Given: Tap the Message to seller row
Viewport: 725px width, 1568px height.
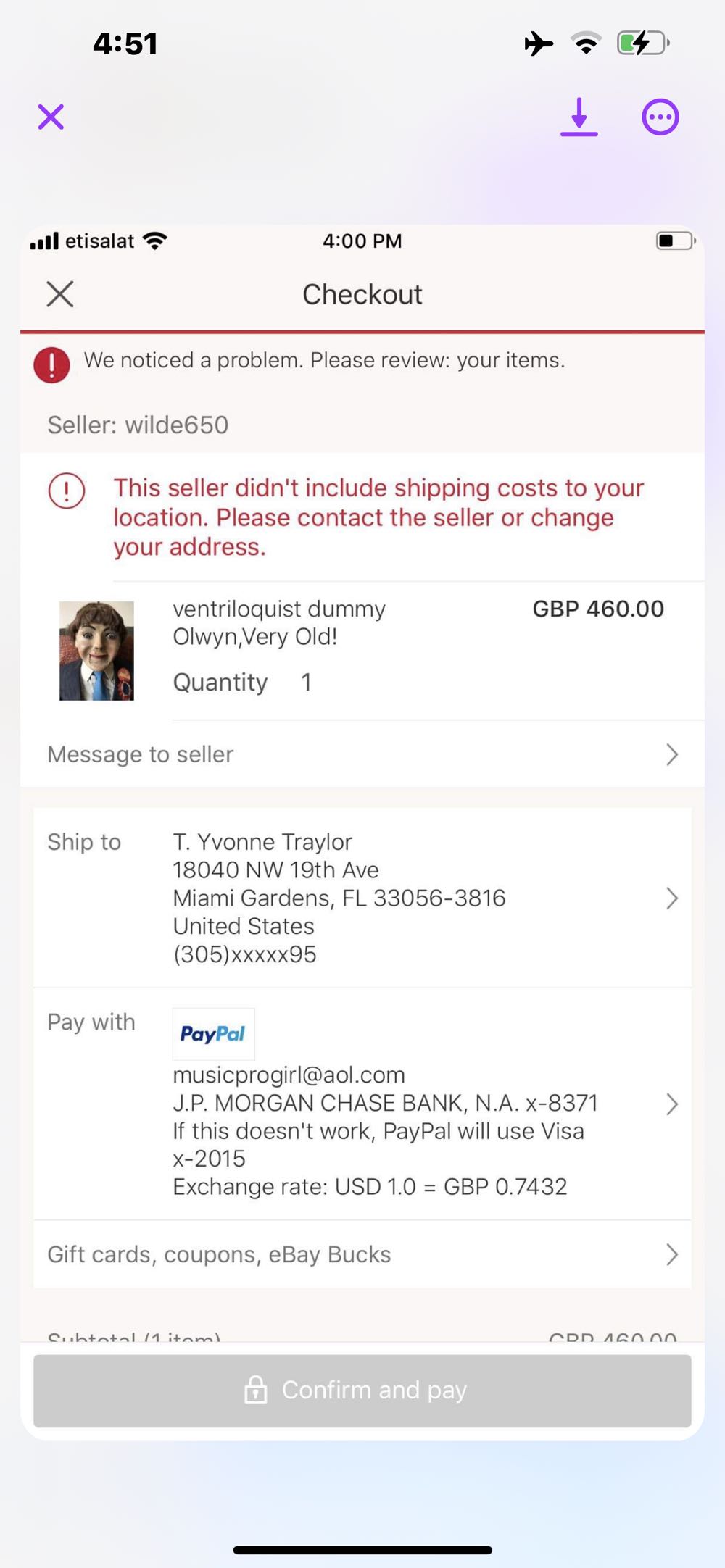Looking at the screenshot, I should click(x=141, y=755).
